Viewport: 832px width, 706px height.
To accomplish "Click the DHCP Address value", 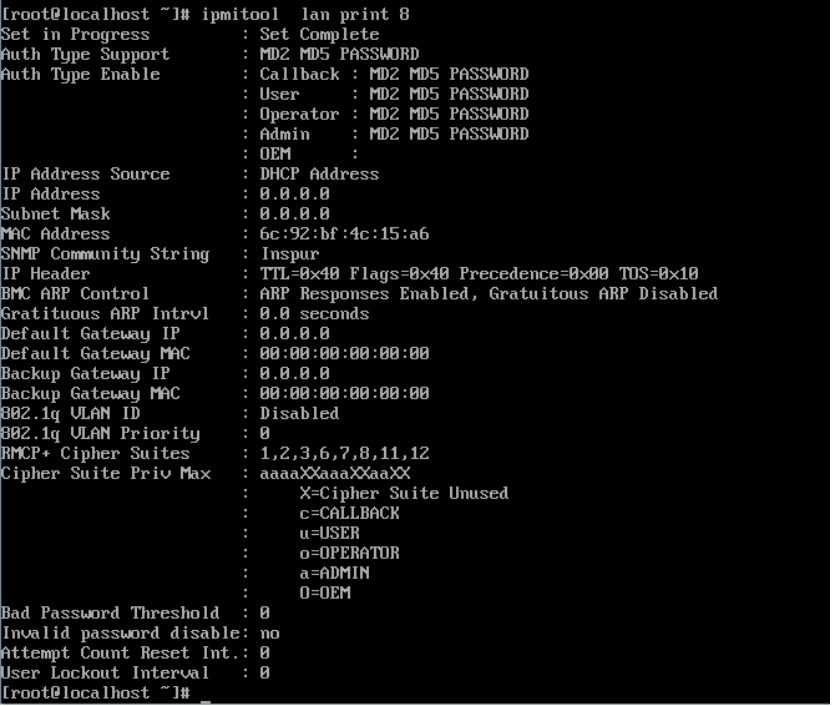I will (x=319, y=174).
